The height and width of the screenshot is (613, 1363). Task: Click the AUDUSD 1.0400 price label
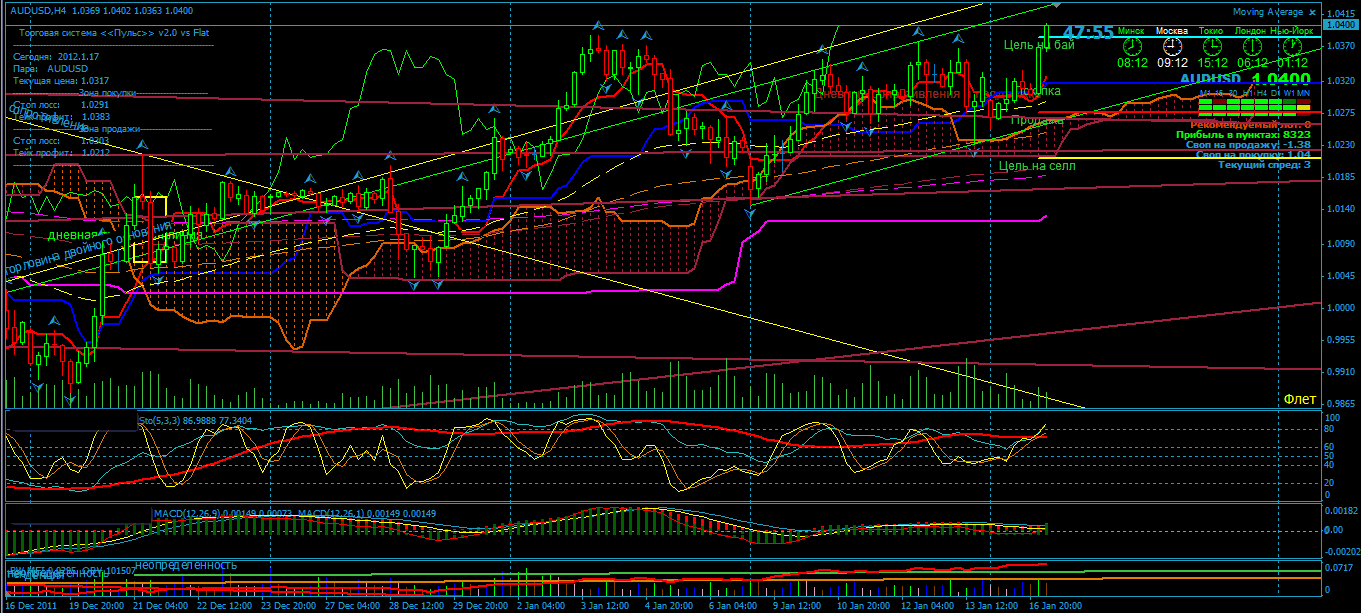pyautogui.click(x=1245, y=79)
